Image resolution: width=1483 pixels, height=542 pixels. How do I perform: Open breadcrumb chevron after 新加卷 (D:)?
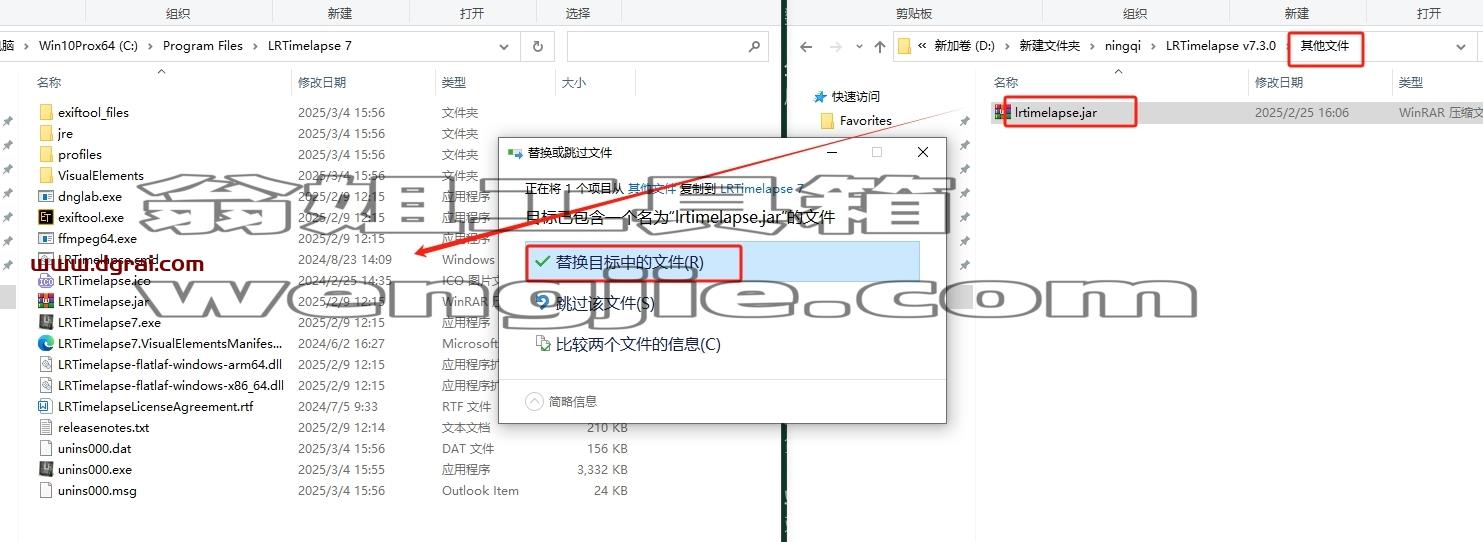[1007, 46]
